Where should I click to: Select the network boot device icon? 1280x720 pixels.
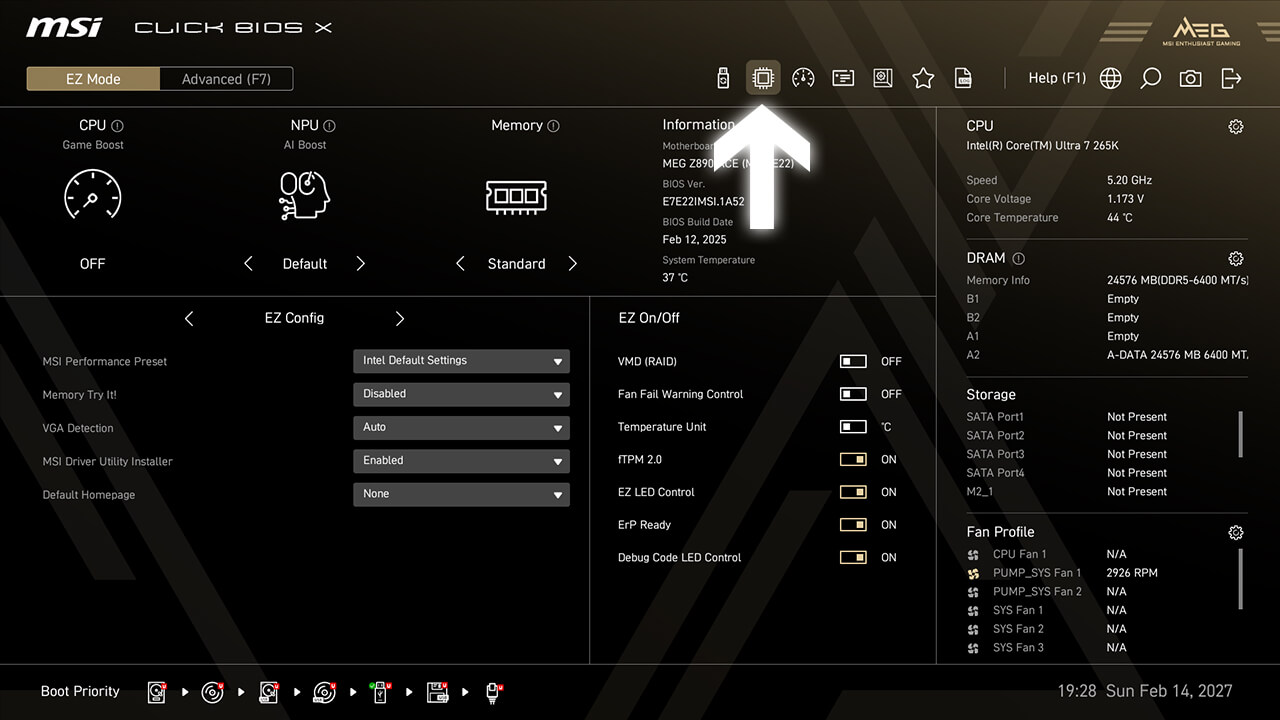494,691
